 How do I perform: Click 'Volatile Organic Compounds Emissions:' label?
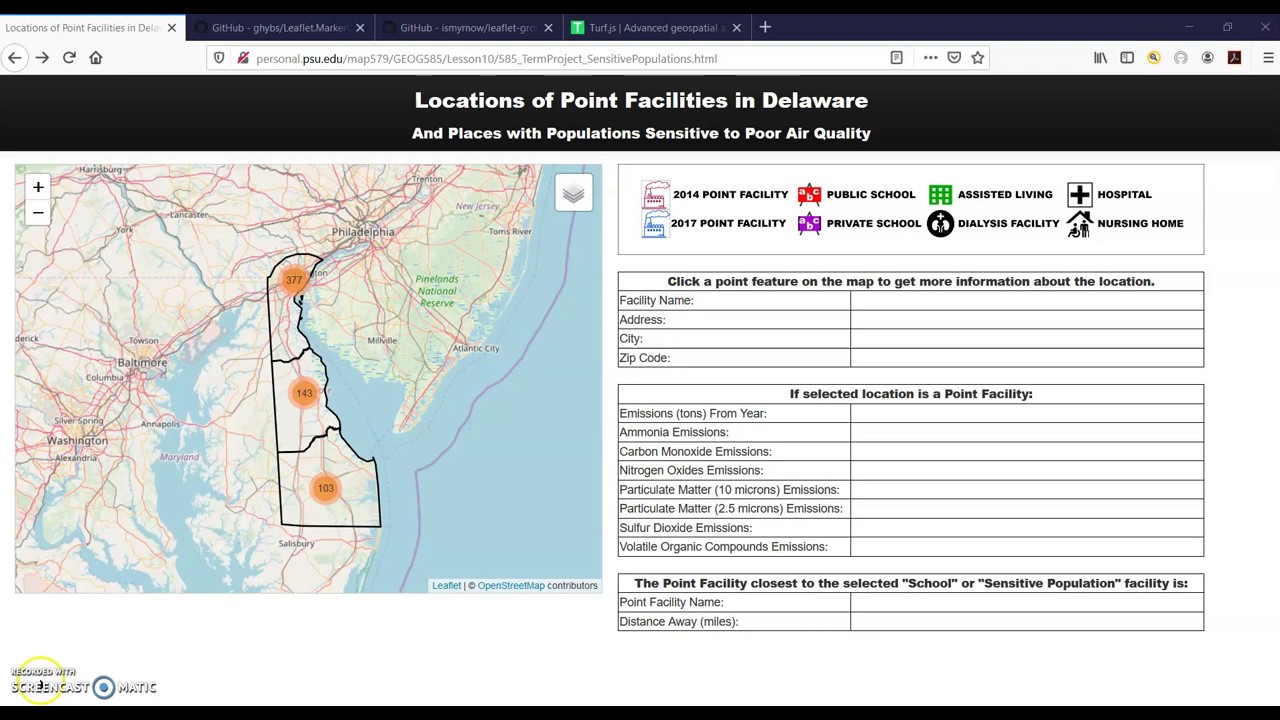pos(723,546)
